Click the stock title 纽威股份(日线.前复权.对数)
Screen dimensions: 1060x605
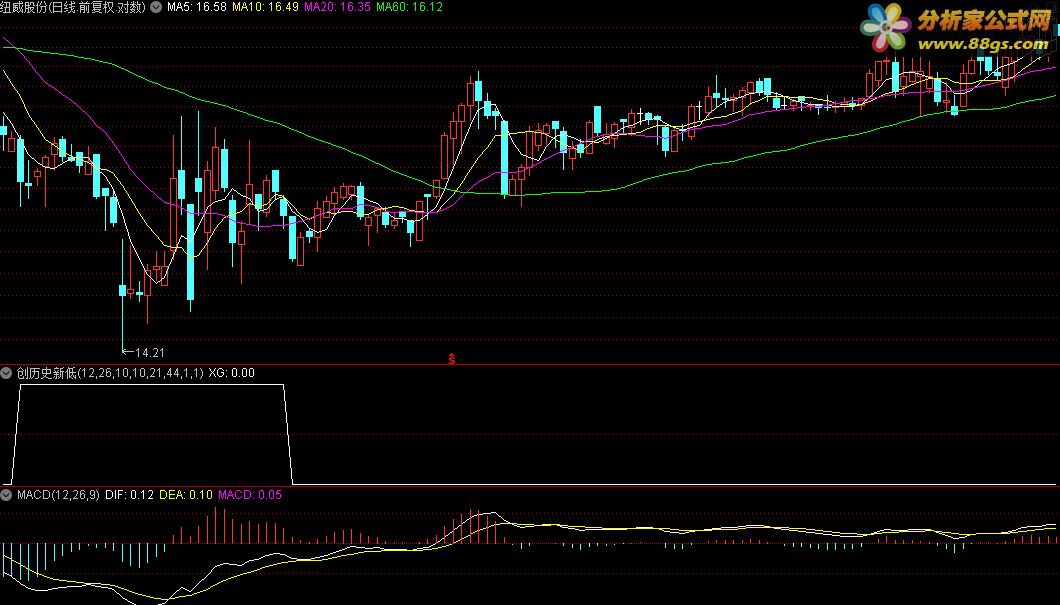tap(73, 7)
